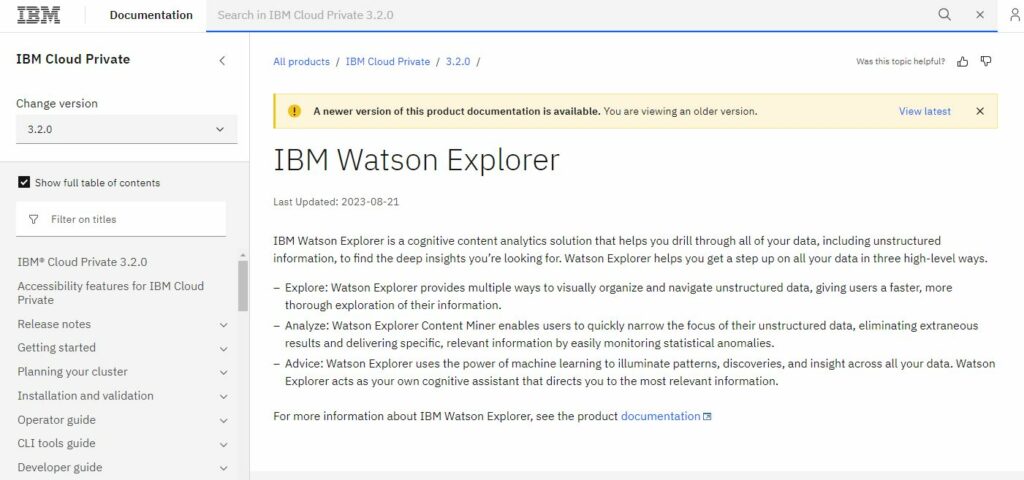Open the Installation and validation topic
Viewport: 1024px width, 480px height.
(x=86, y=396)
